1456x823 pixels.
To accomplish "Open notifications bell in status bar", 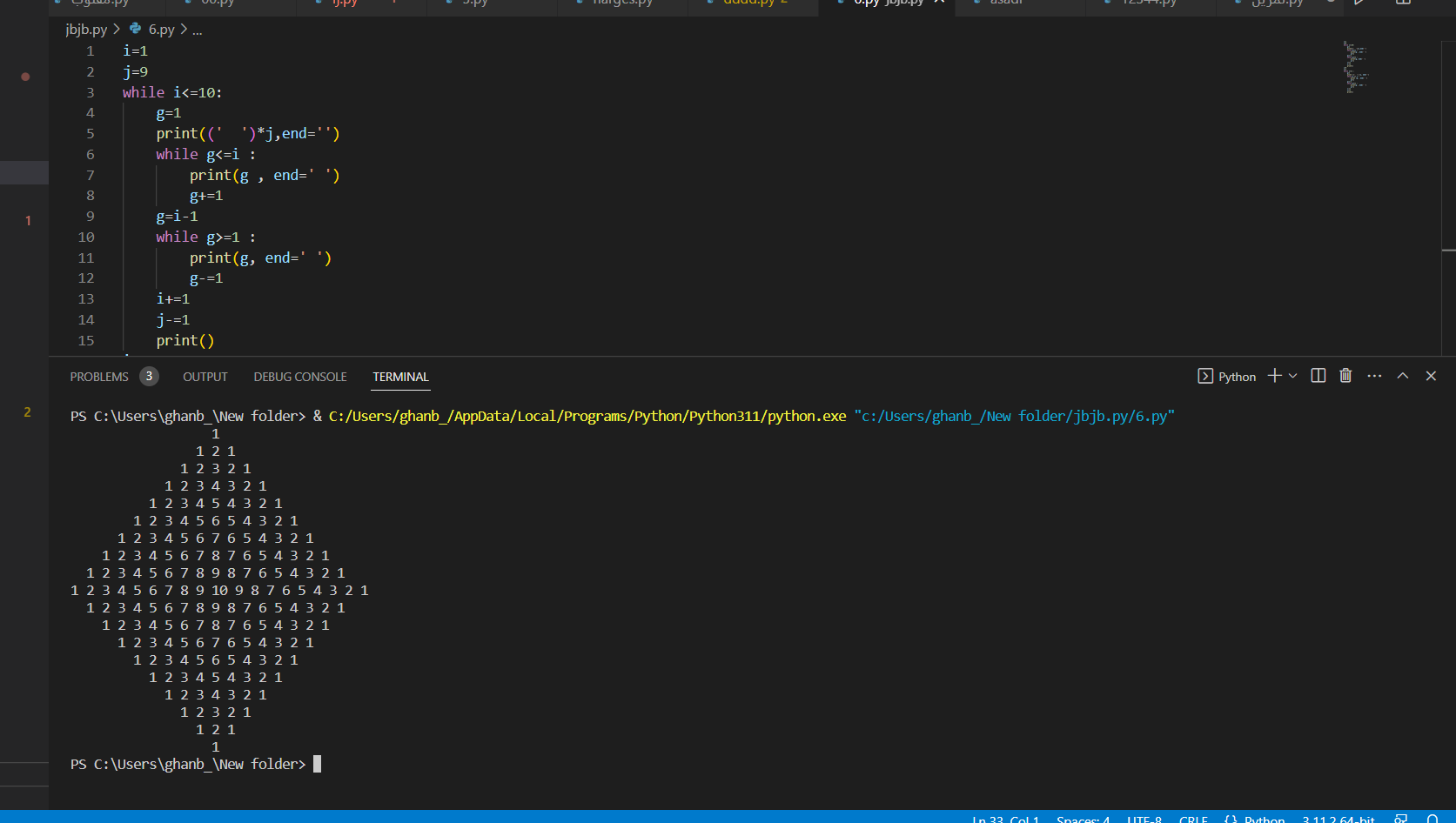I will click(1433, 819).
